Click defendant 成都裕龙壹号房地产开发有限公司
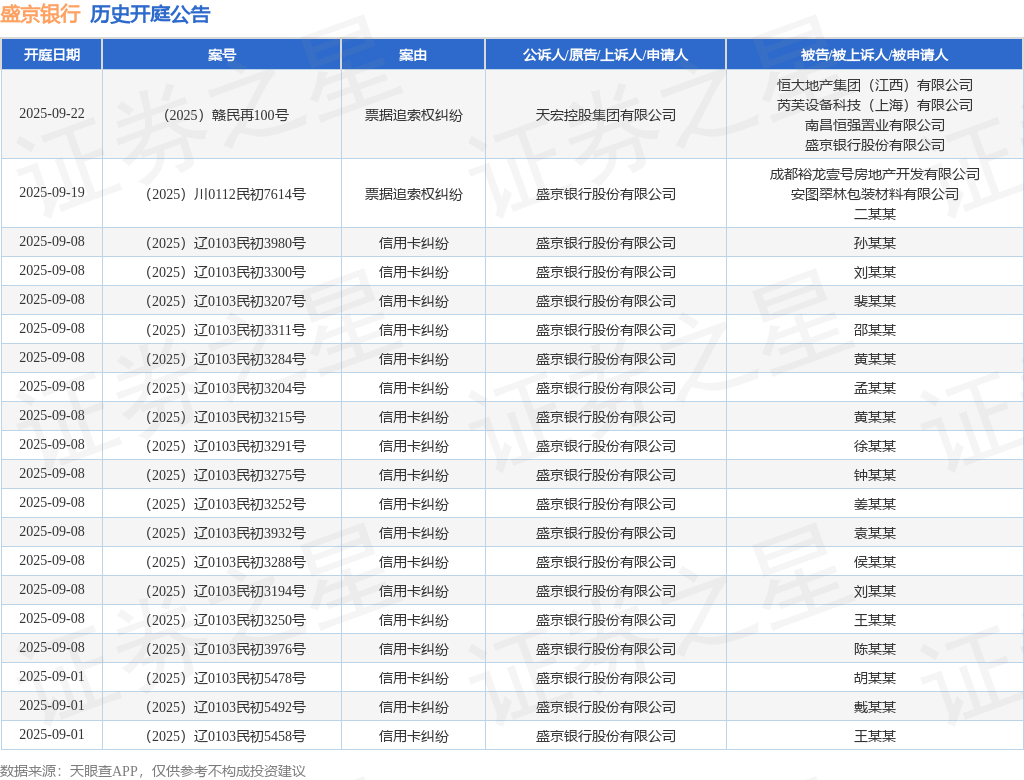This screenshot has width=1024, height=780. click(874, 174)
